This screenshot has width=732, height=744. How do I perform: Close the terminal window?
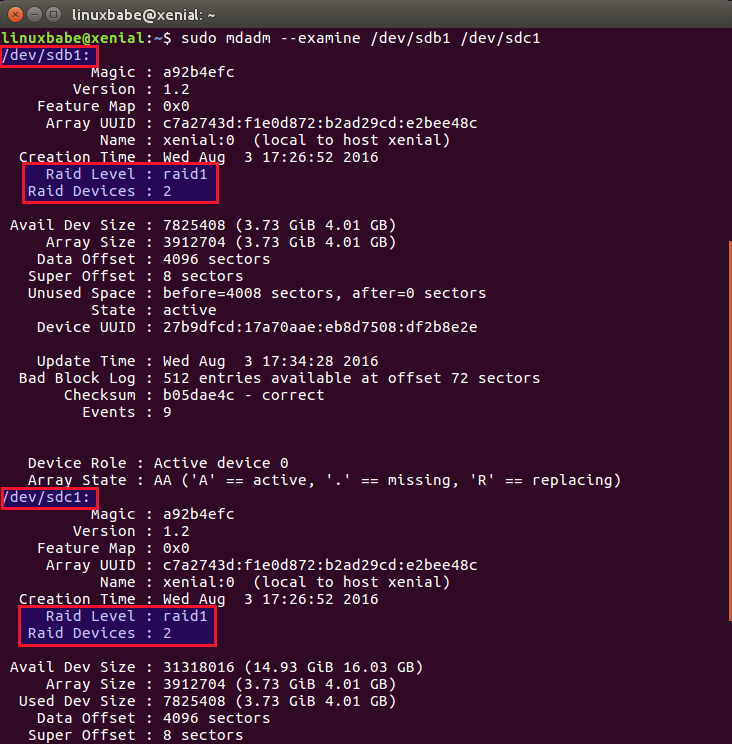(x=15, y=15)
